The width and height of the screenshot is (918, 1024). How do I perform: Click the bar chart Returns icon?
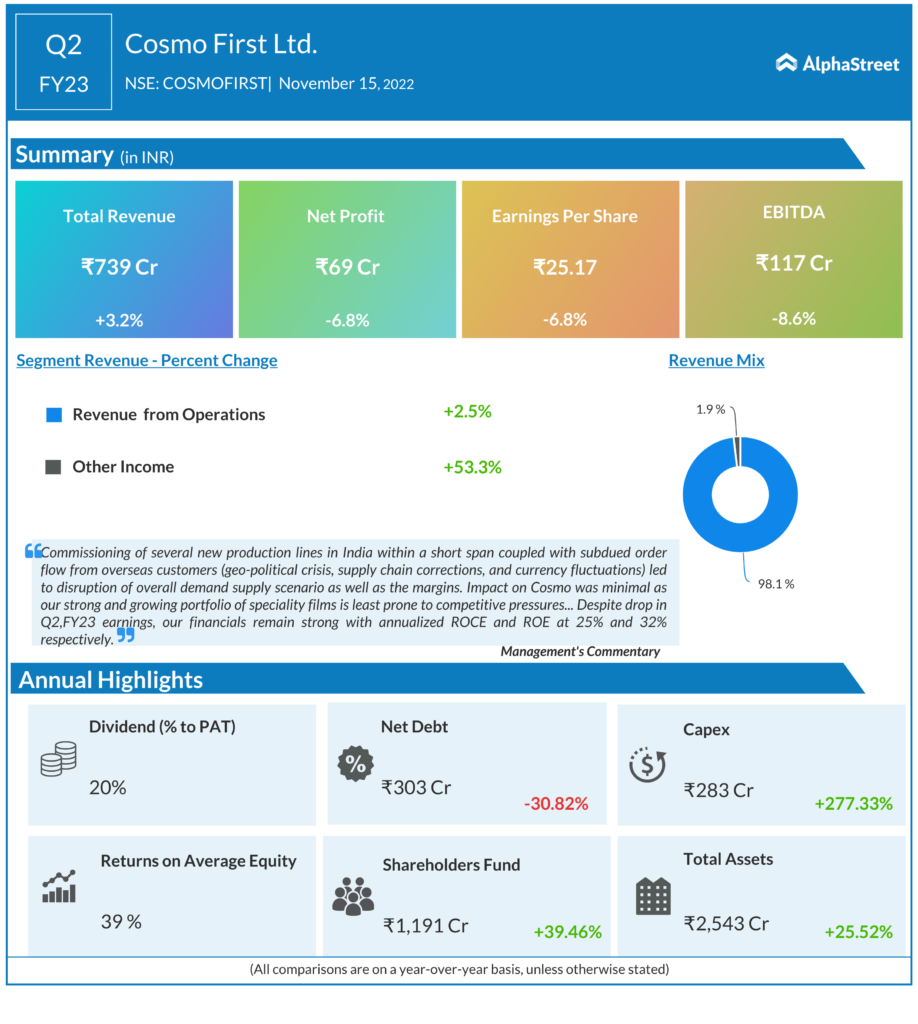click(x=59, y=886)
